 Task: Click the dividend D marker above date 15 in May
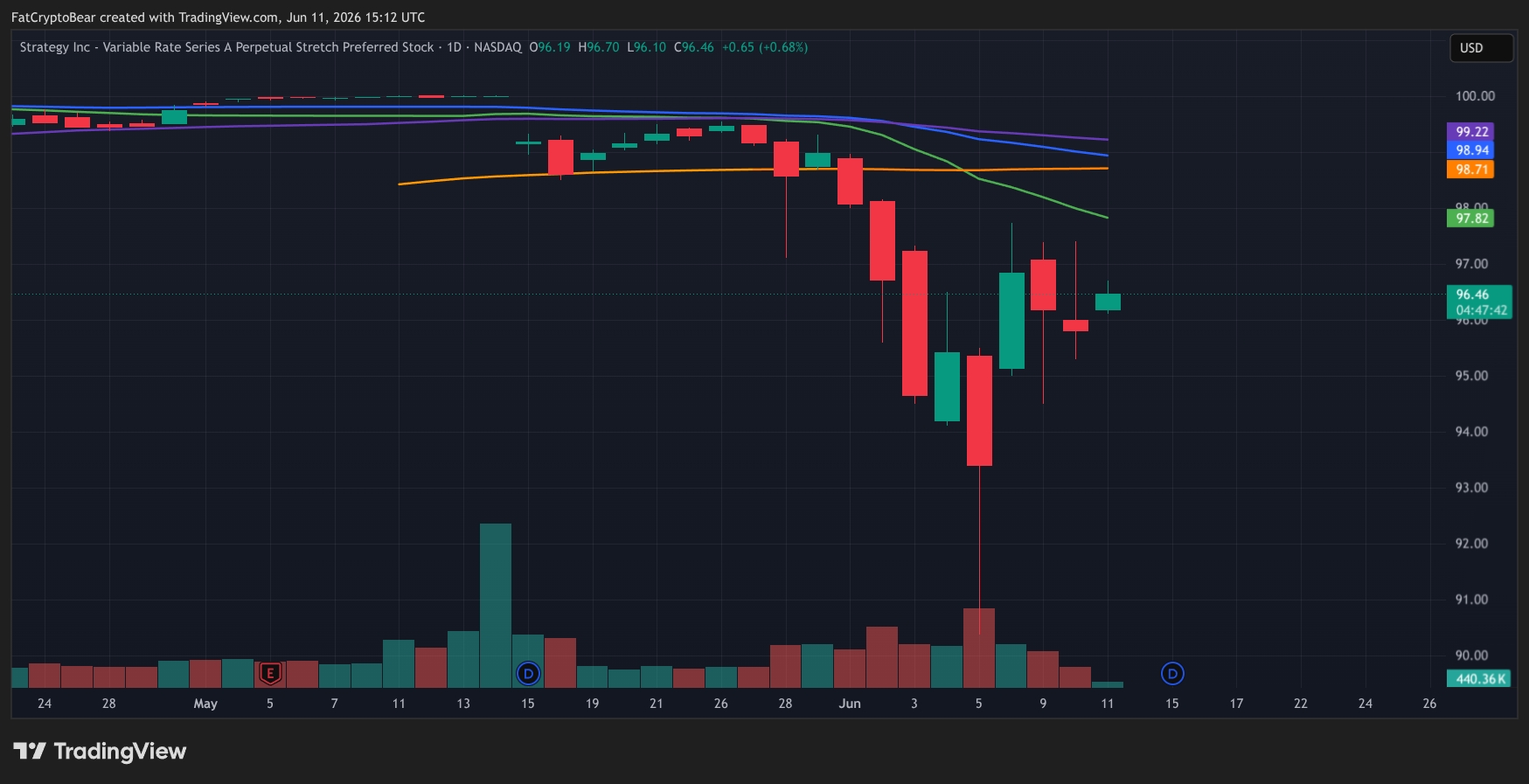(528, 674)
